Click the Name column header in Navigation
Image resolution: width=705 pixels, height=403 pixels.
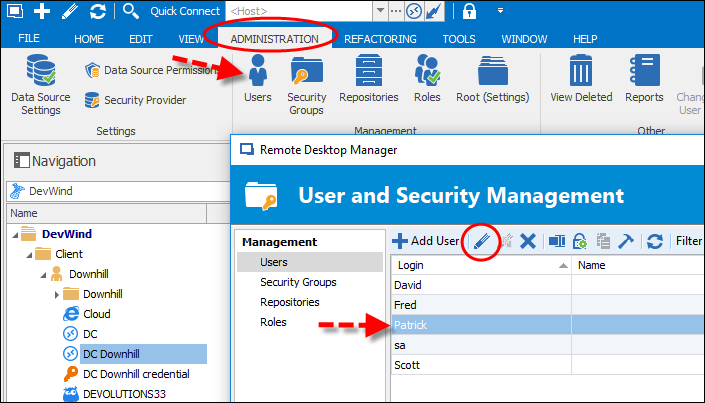(x=107, y=213)
